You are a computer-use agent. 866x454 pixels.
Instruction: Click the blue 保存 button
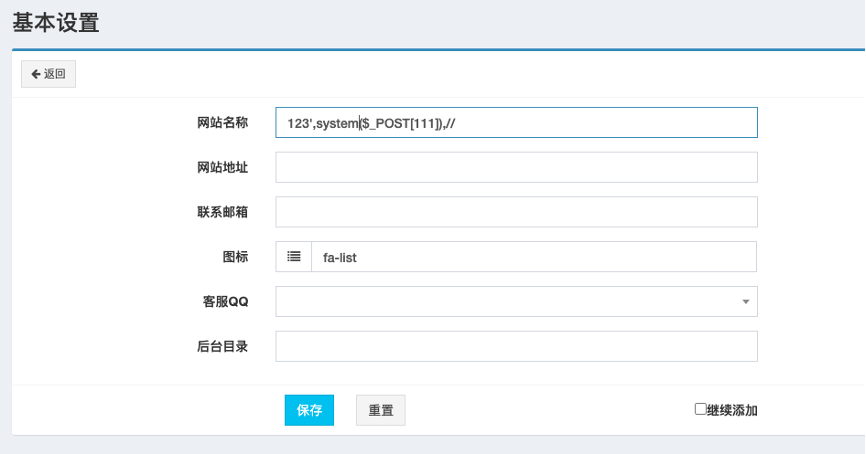coord(309,410)
